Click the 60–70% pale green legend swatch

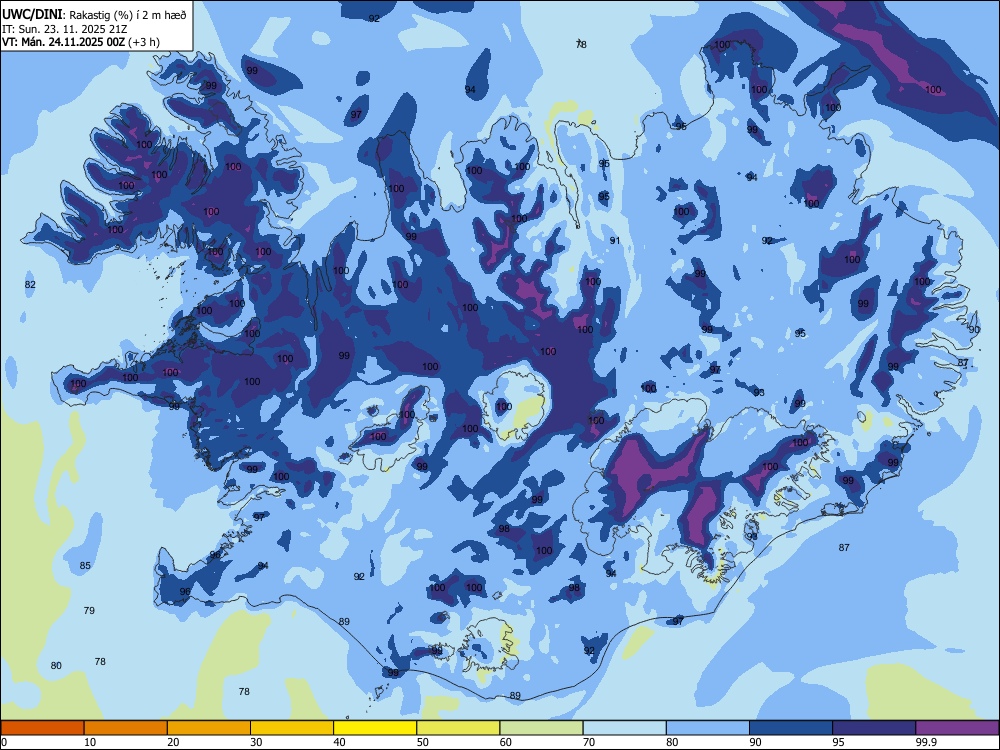pyautogui.click(x=541, y=728)
